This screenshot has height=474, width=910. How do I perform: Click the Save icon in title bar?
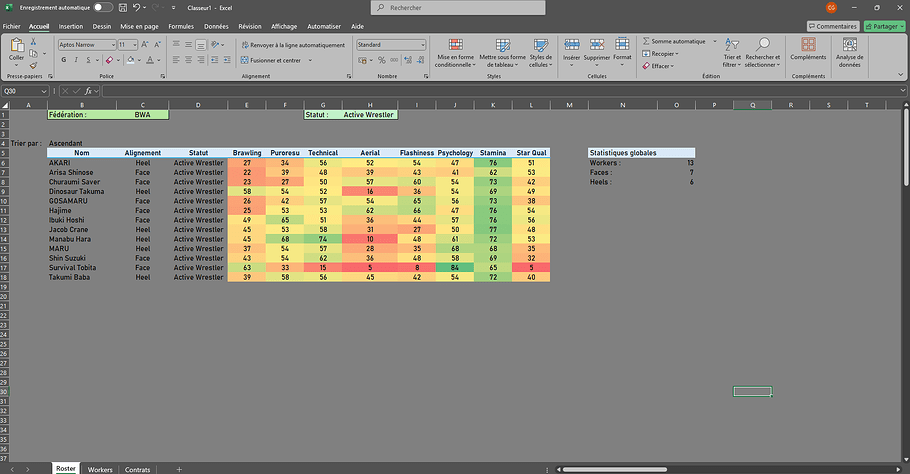click(x=121, y=7)
